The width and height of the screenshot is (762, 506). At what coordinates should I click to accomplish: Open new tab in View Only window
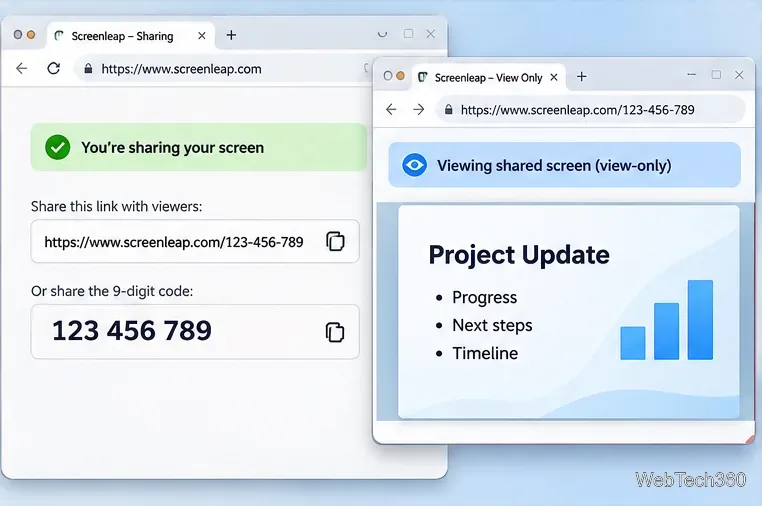582,77
